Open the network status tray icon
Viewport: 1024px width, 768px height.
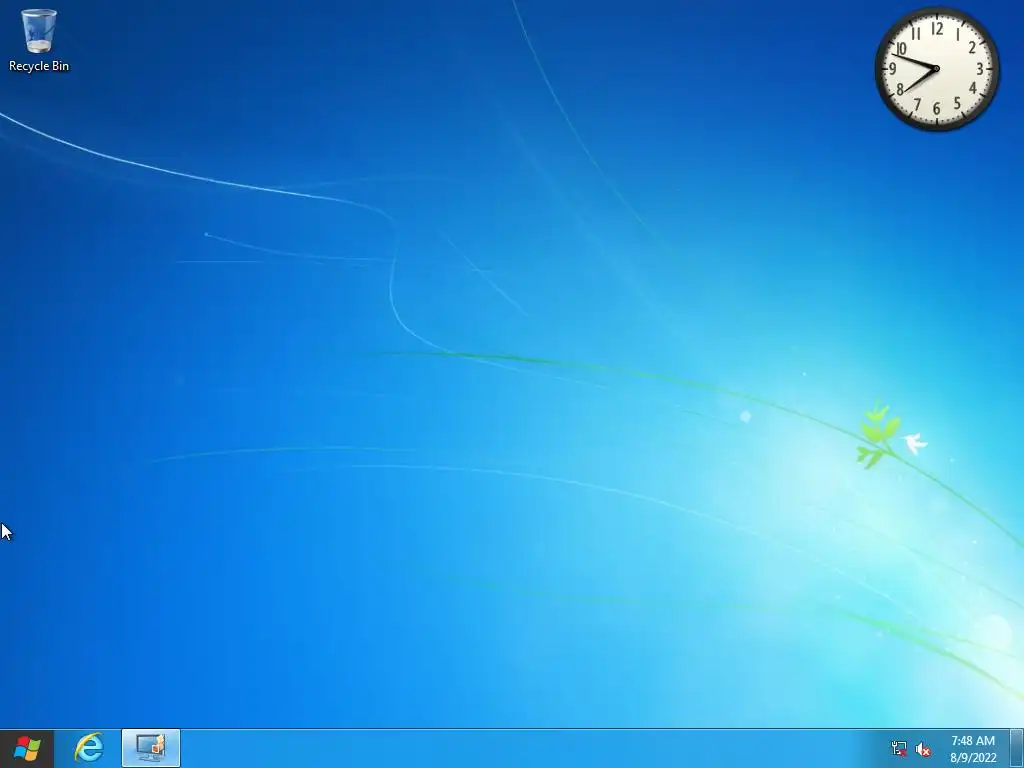pos(899,749)
